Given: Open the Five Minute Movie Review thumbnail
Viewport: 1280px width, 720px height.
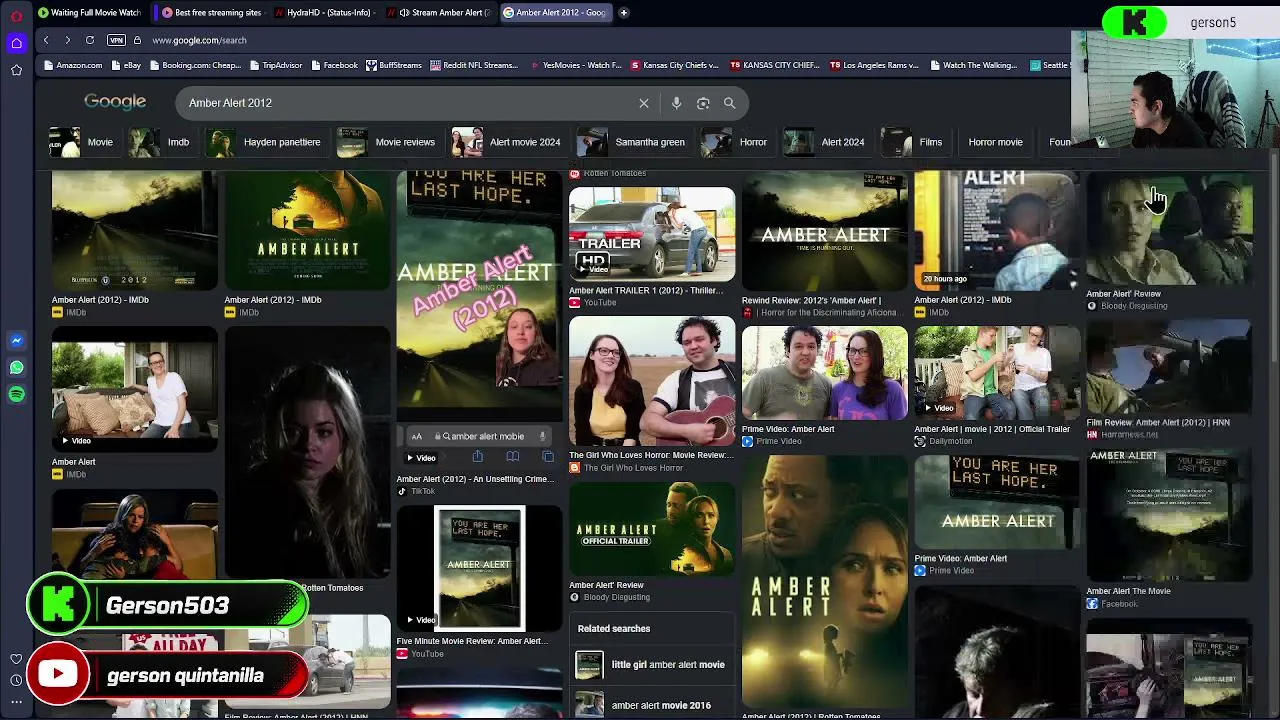Looking at the screenshot, I should 479,568.
